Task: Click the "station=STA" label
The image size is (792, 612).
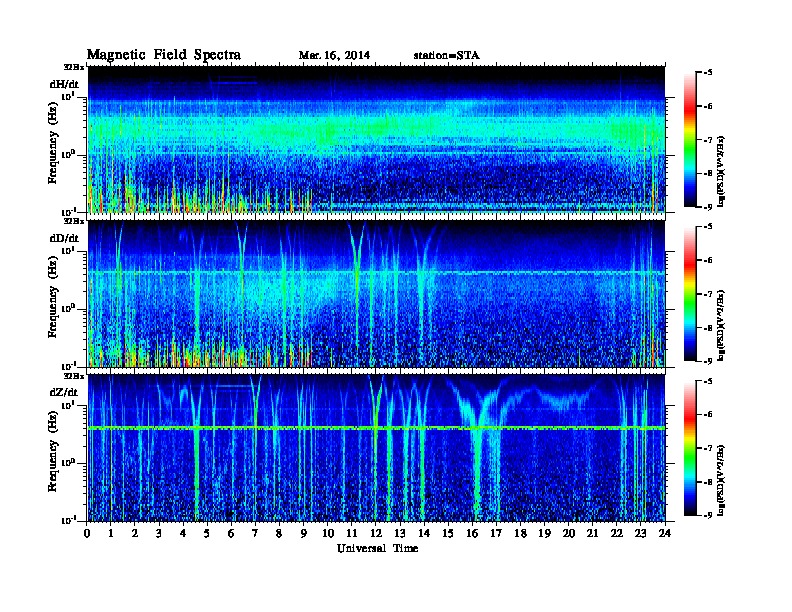Action: pos(446,56)
